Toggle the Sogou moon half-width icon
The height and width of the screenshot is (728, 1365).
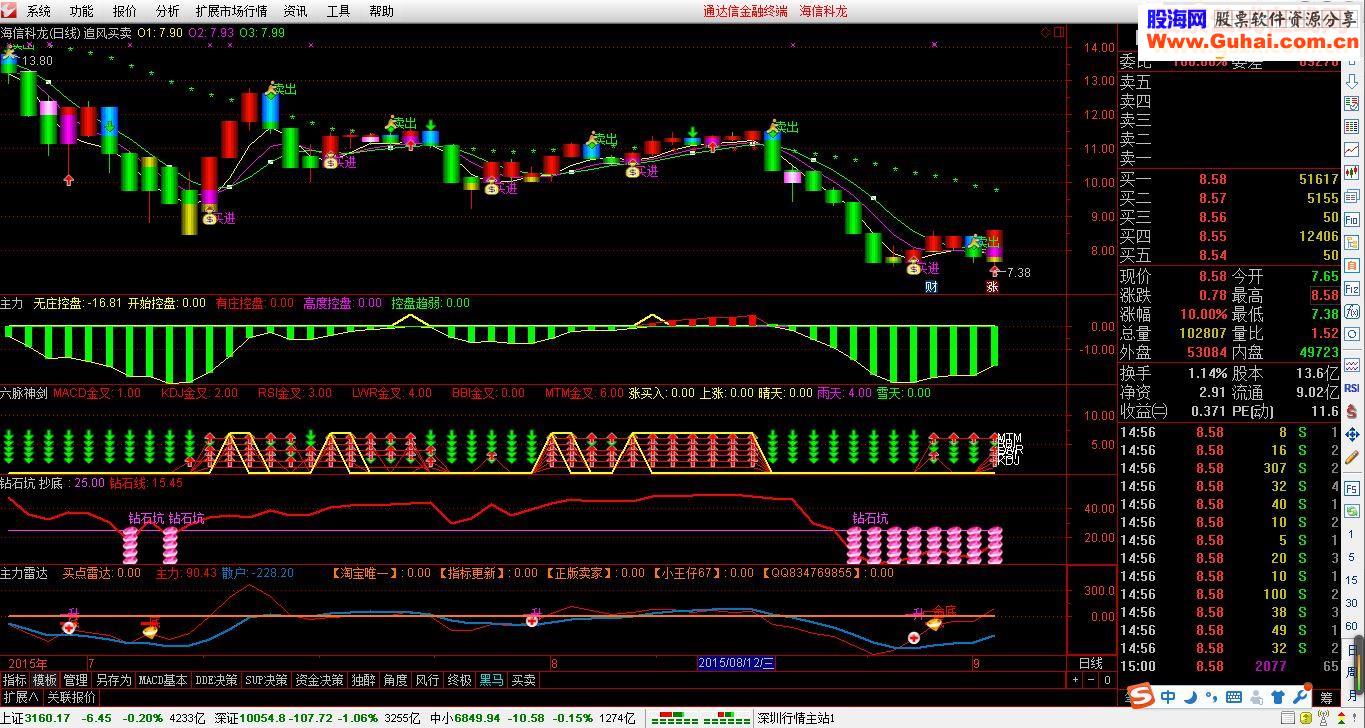pos(1191,697)
